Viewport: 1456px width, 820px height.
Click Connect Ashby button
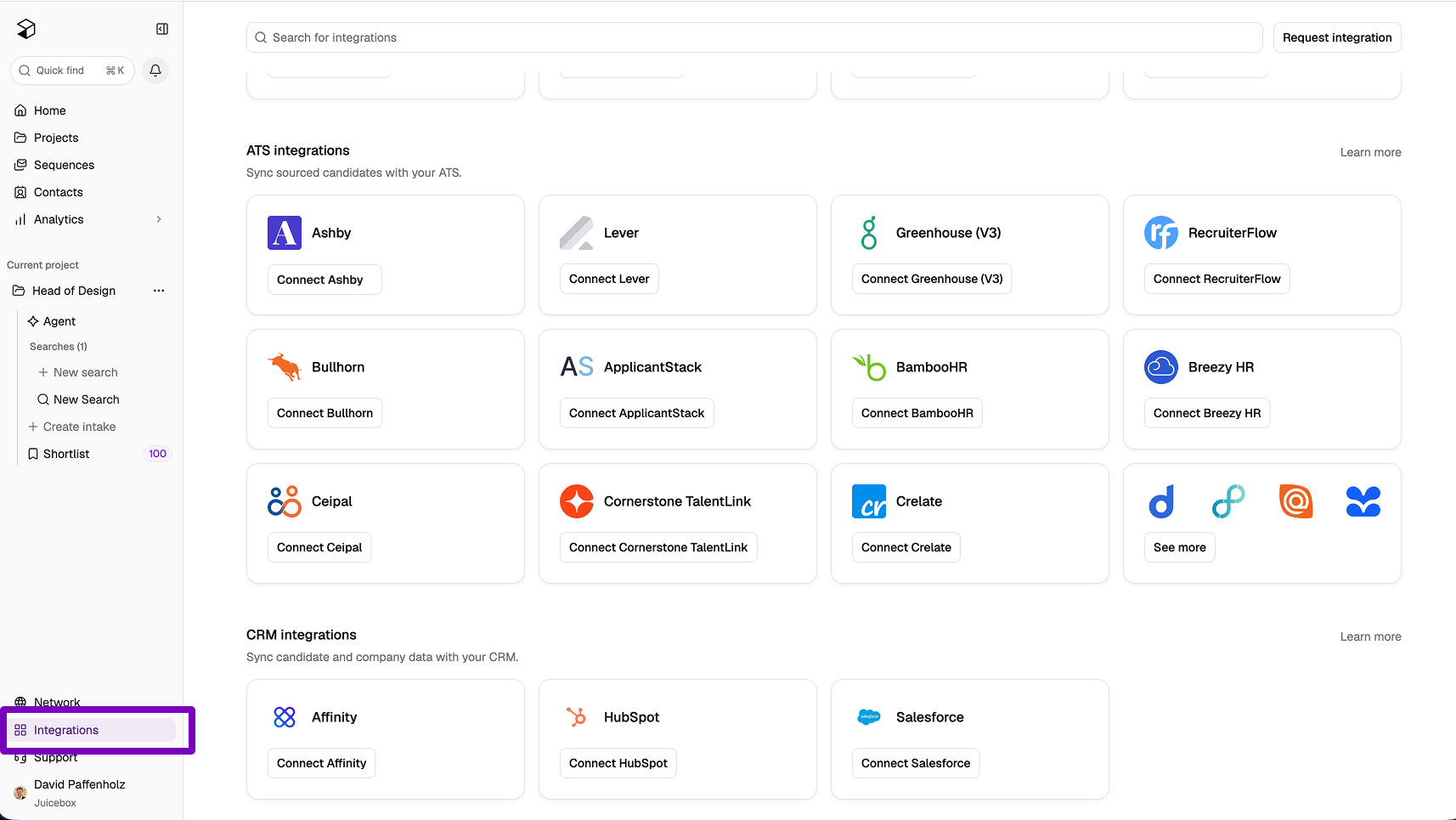(x=324, y=280)
